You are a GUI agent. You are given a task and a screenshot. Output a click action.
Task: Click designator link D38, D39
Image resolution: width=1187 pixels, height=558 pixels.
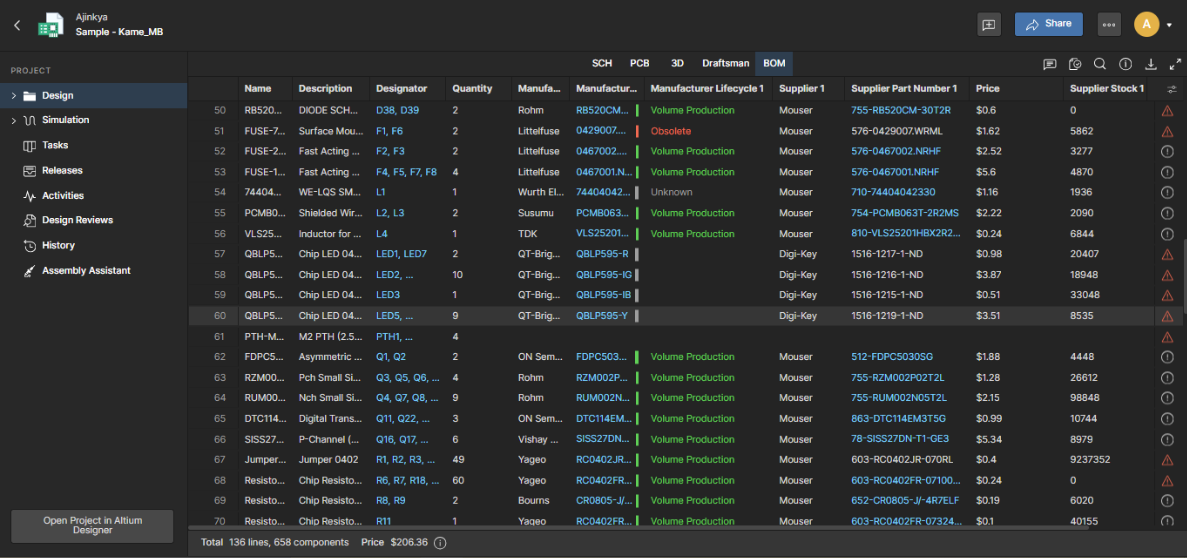[x=397, y=111]
